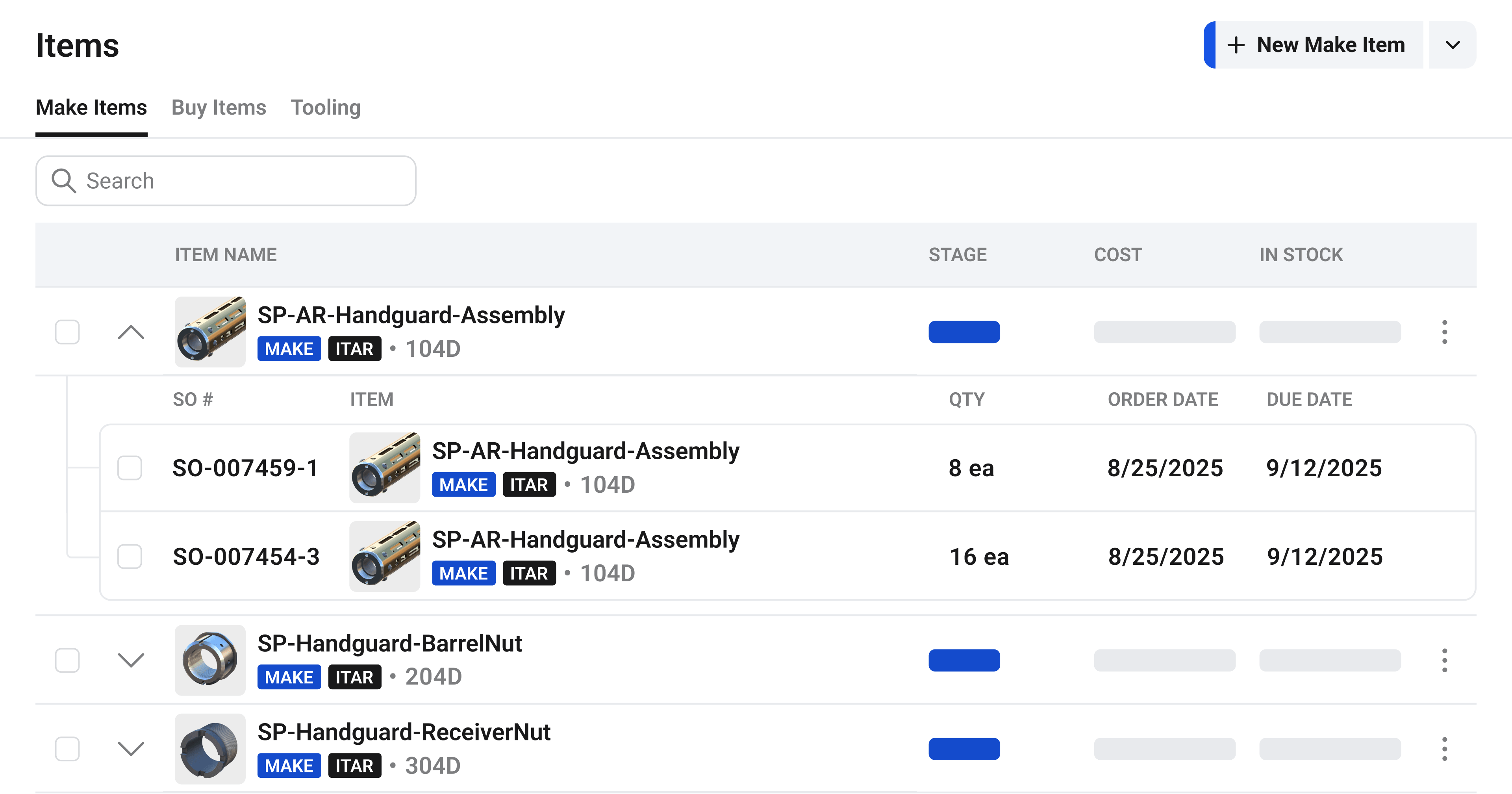The image size is (1512, 794).
Task: Click the MAKE badge on SP-Handguard-BarrelNut
Action: pos(289,677)
